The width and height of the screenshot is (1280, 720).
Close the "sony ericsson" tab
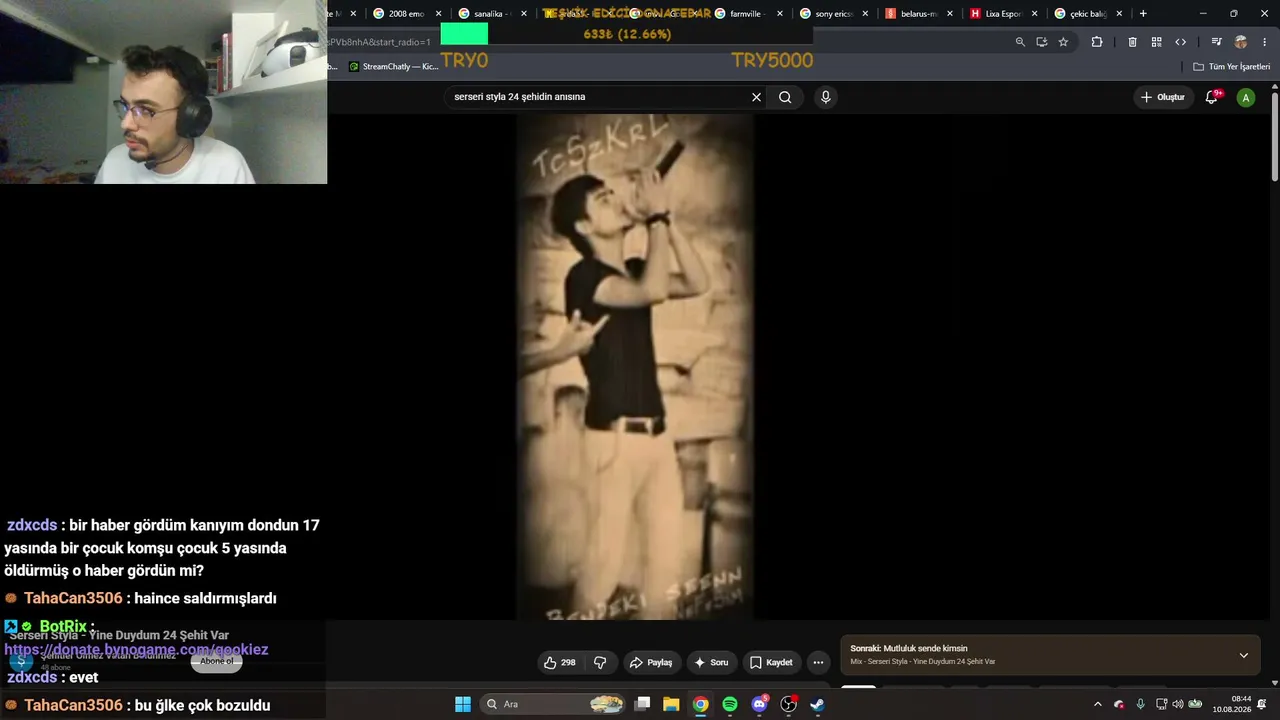[864, 14]
